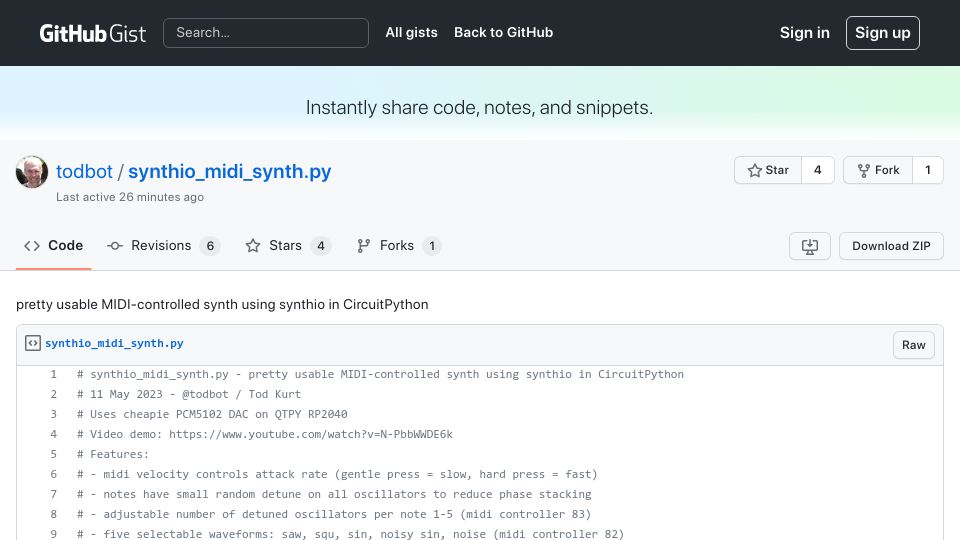Click the save gist to desktop icon
960x540 pixels.
point(809,246)
